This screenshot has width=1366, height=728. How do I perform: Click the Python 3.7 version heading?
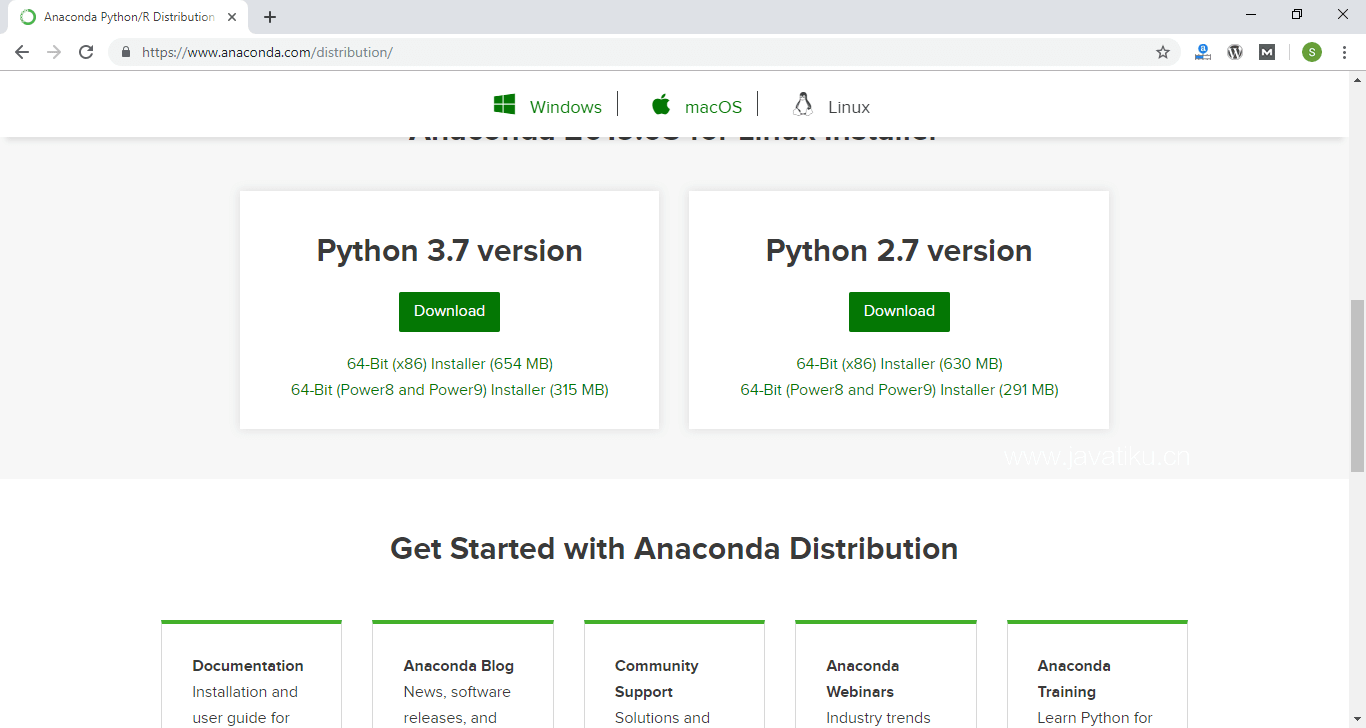point(449,250)
